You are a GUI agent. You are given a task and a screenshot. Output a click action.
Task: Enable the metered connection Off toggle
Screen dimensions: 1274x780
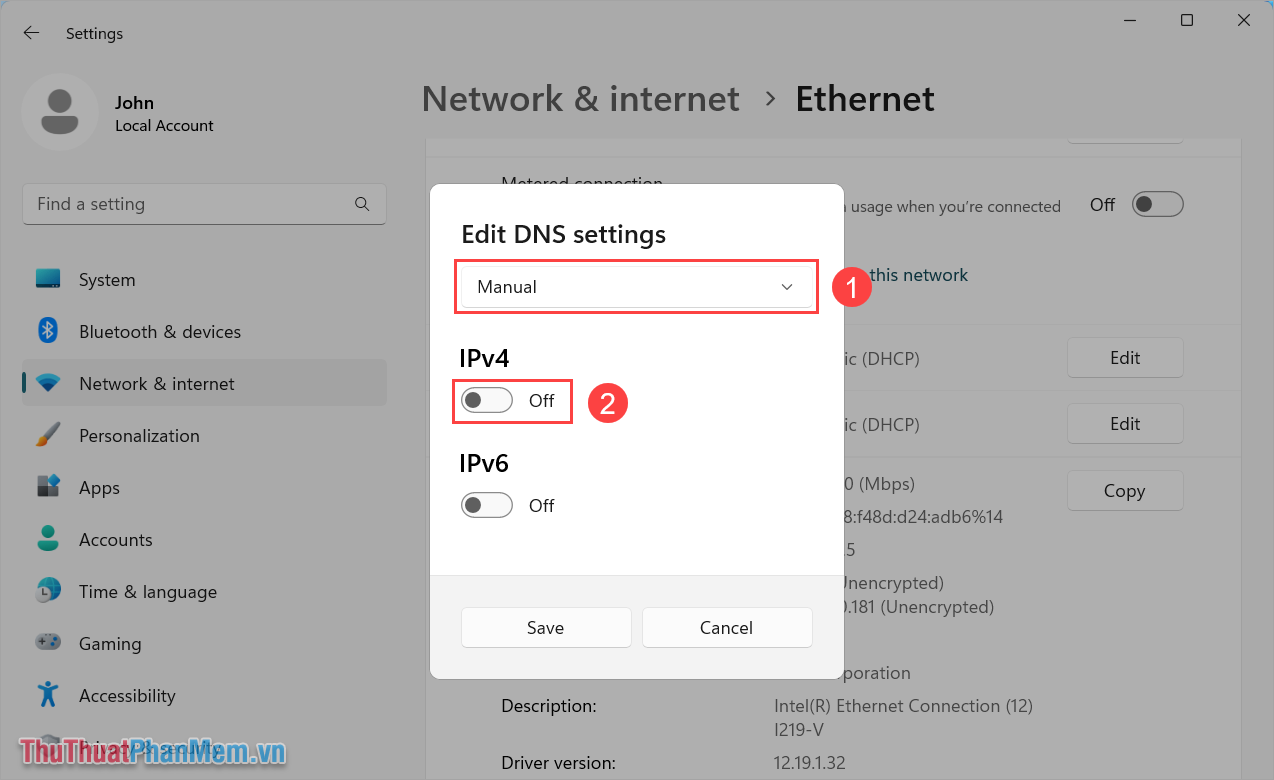[1156, 204]
